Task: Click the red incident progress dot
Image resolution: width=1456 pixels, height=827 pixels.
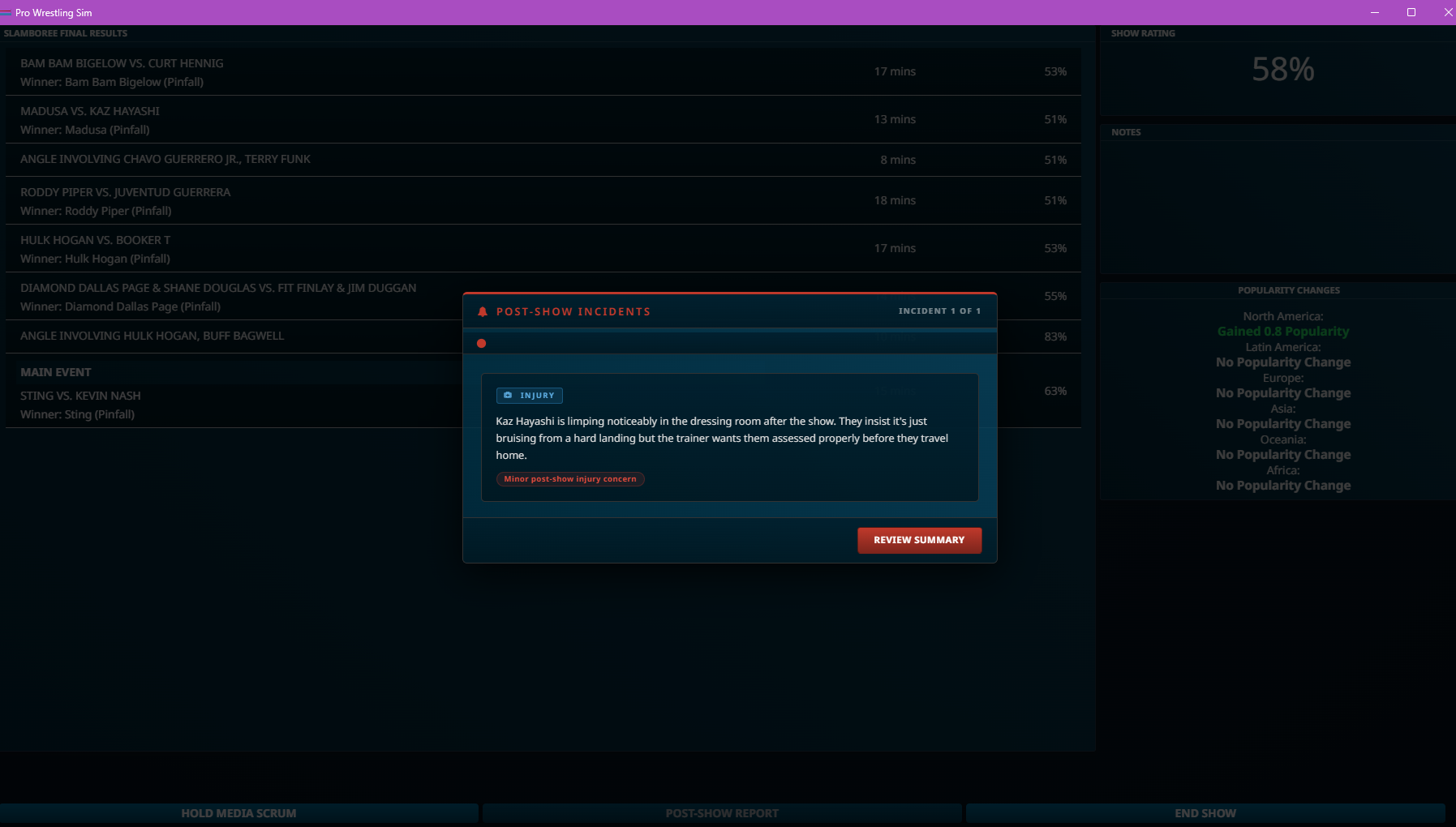Action: pyautogui.click(x=481, y=343)
